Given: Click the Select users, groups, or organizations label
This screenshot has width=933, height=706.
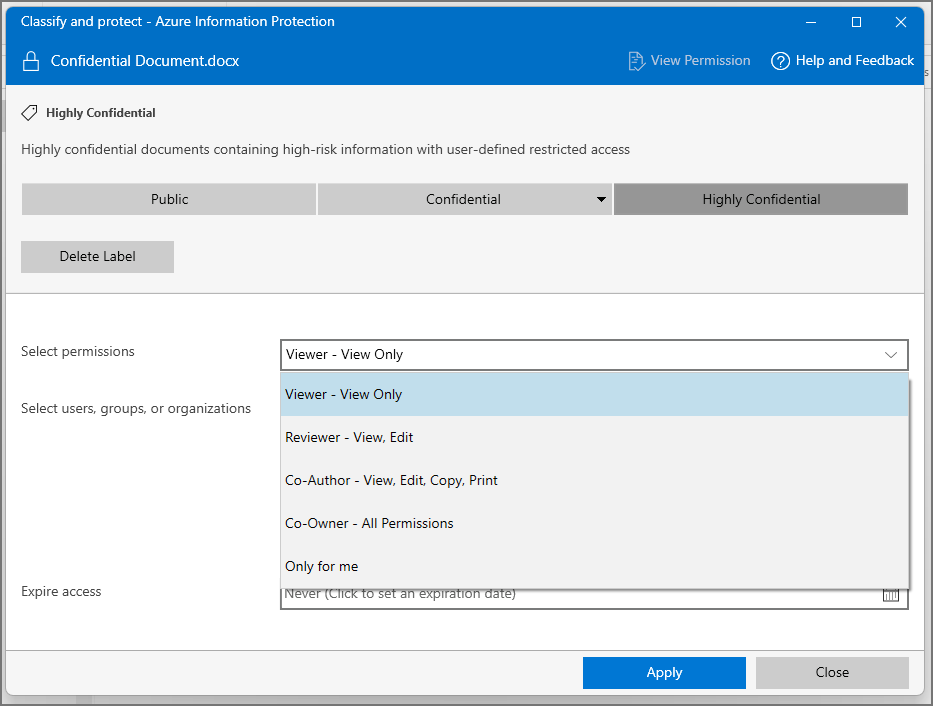Looking at the screenshot, I should tap(136, 409).
